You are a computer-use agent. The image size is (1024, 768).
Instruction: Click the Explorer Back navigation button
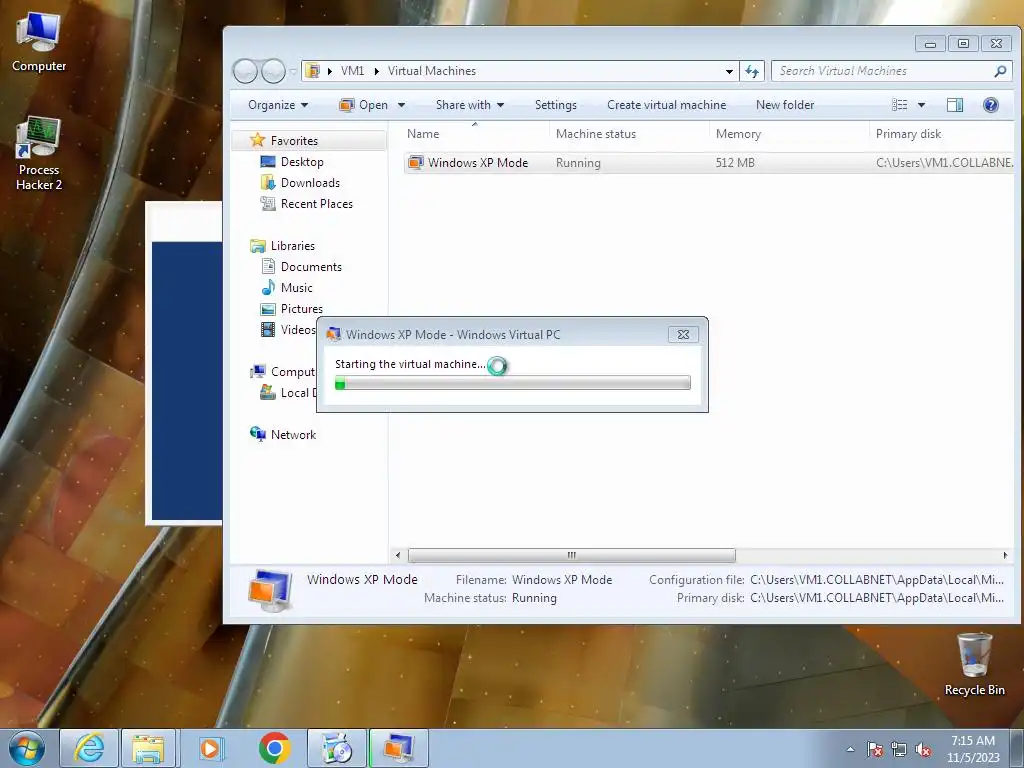(246, 71)
